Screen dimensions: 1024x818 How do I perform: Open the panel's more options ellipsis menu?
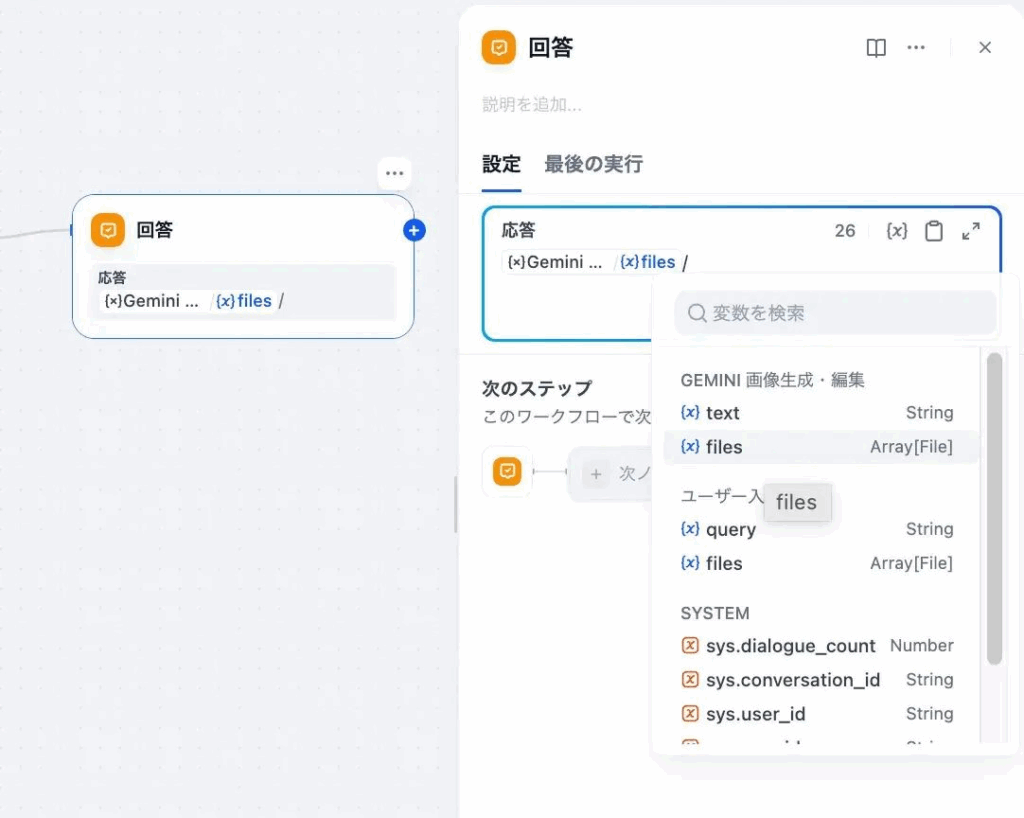916,48
